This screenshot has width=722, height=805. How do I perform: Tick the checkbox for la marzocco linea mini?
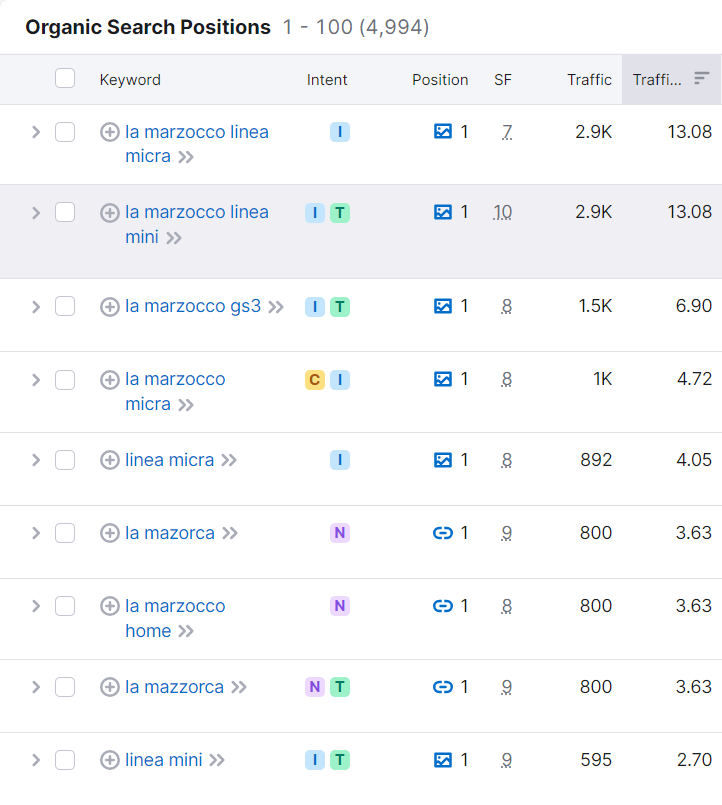pos(65,212)
